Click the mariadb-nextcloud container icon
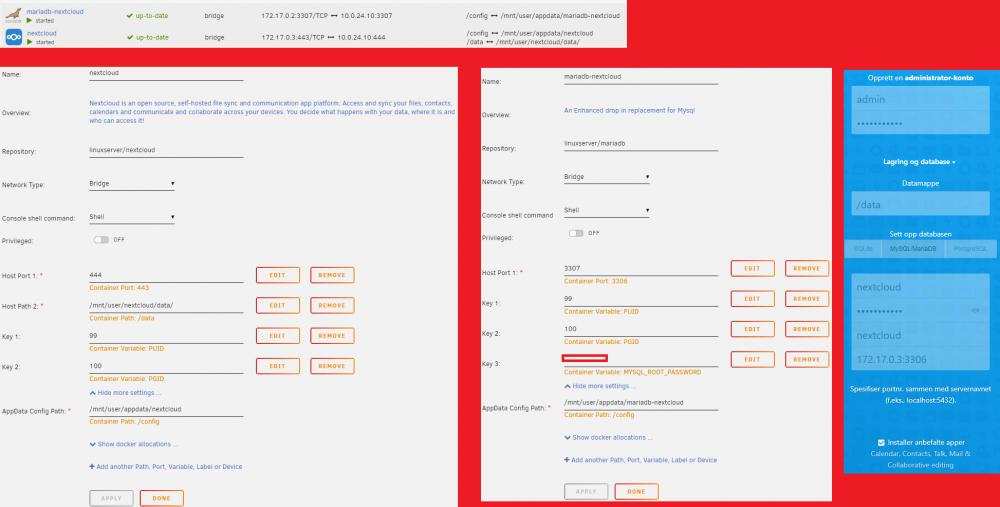The height and width of the screenshot is (507, 1000). 13,15
